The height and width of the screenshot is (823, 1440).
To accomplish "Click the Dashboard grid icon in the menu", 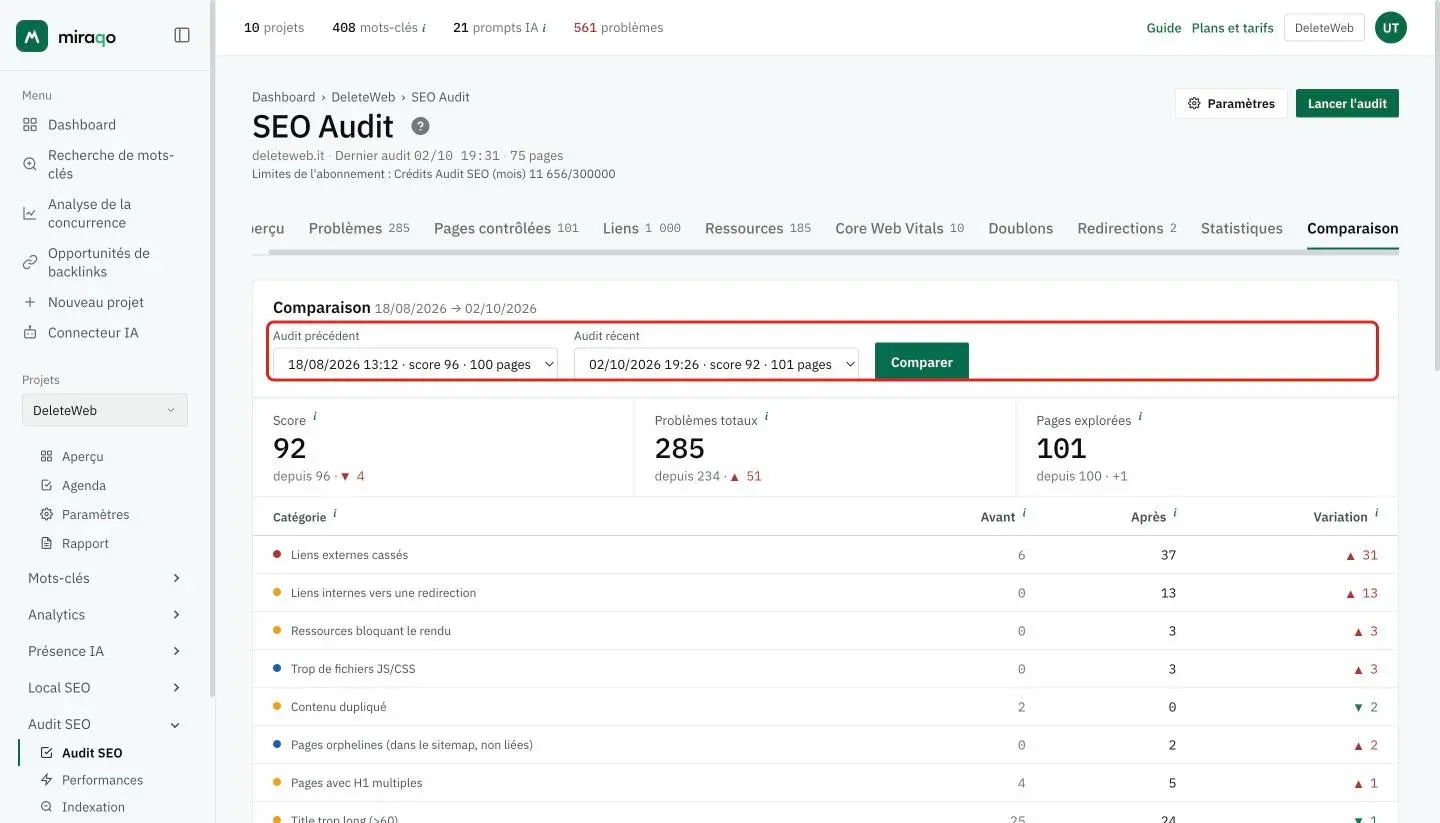I will tap(30, 125).
